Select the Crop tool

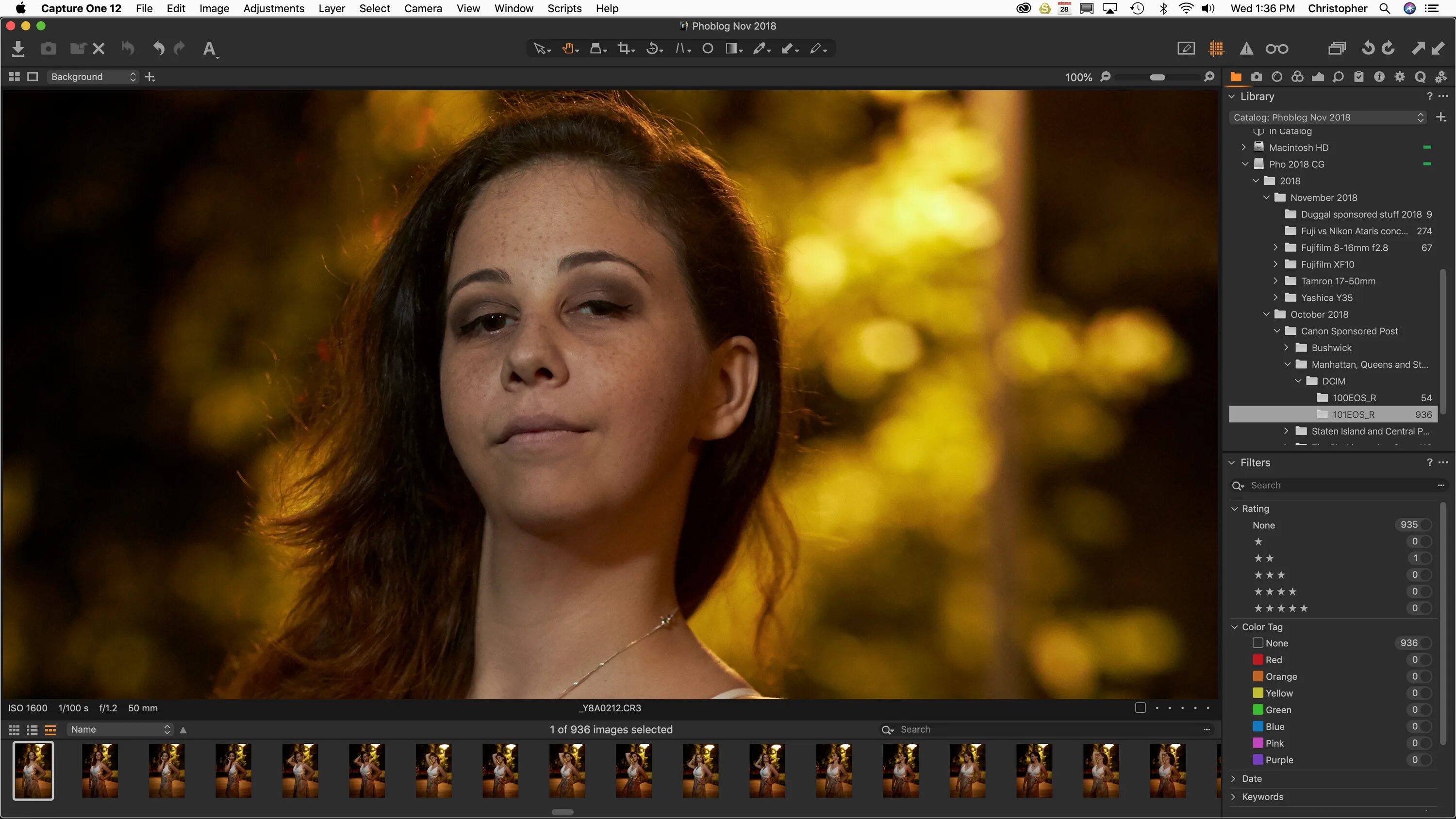tap(624, 49)
